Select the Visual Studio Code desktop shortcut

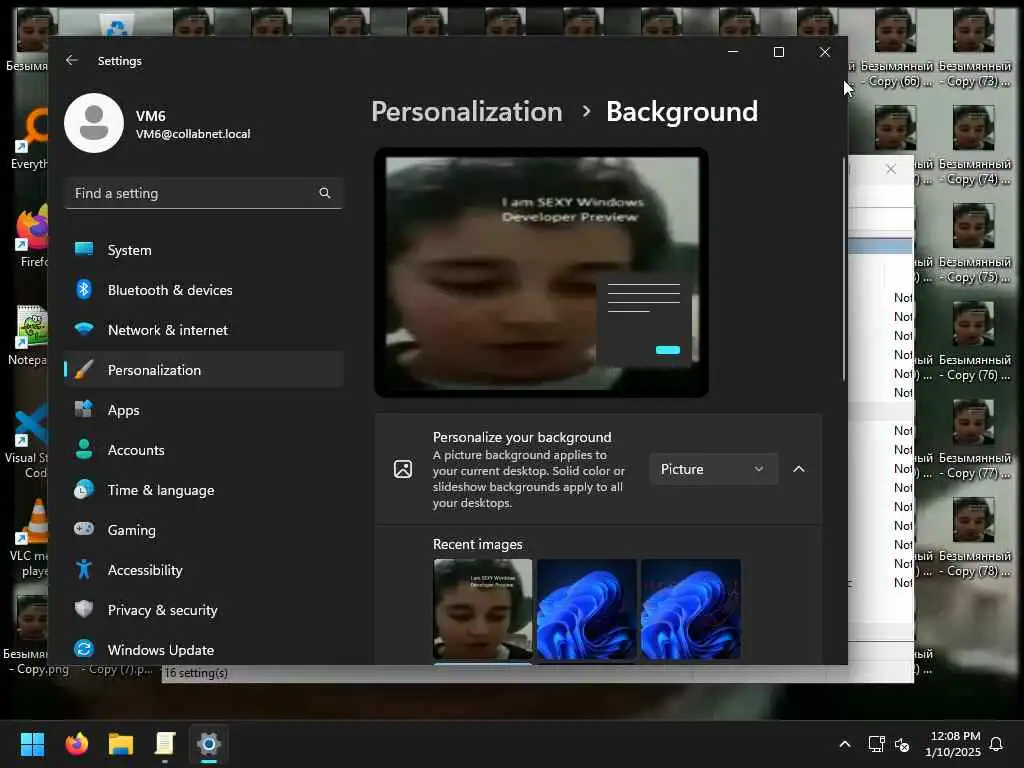coord(27,440)
